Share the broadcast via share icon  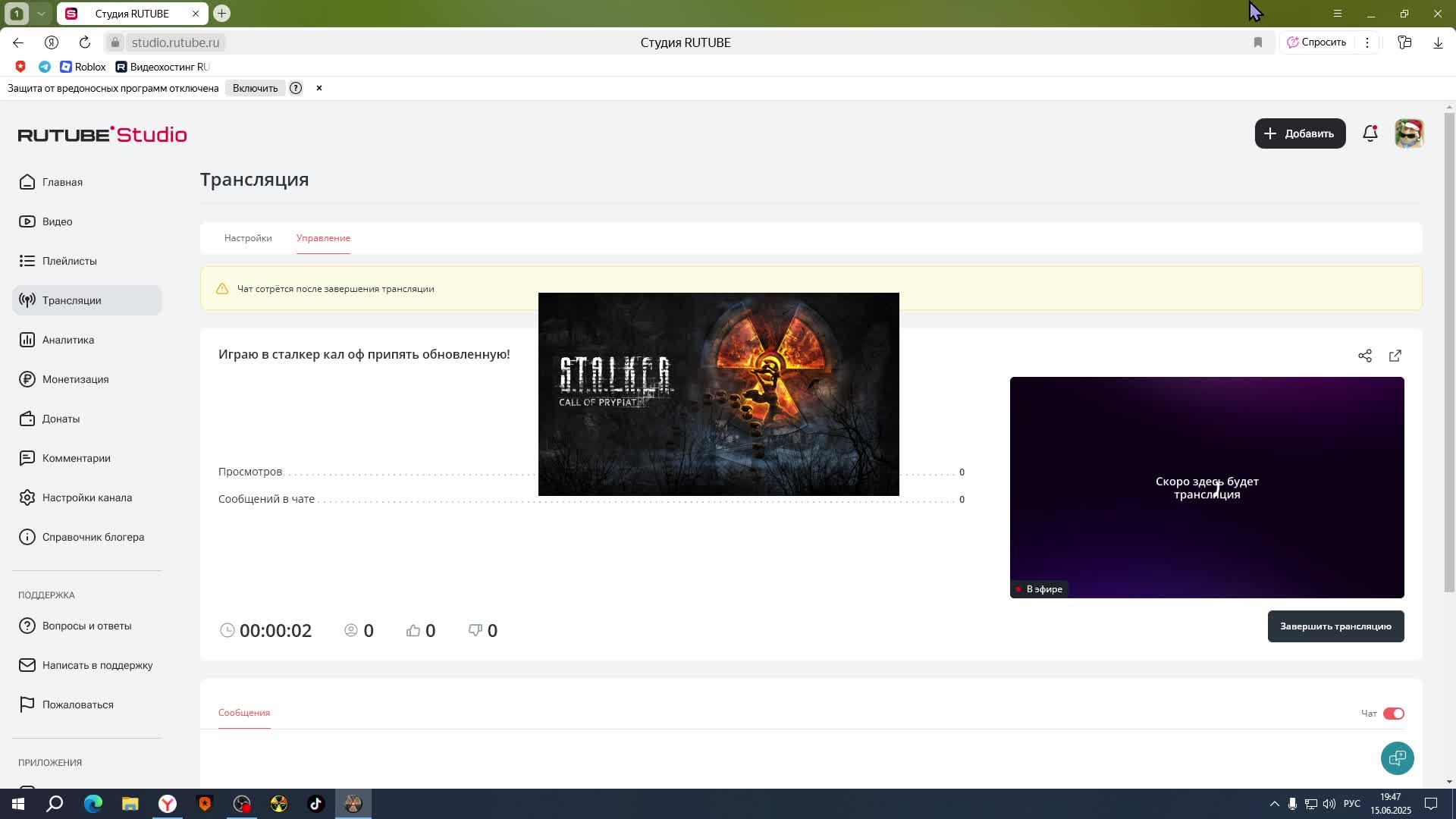point(1365,356)
